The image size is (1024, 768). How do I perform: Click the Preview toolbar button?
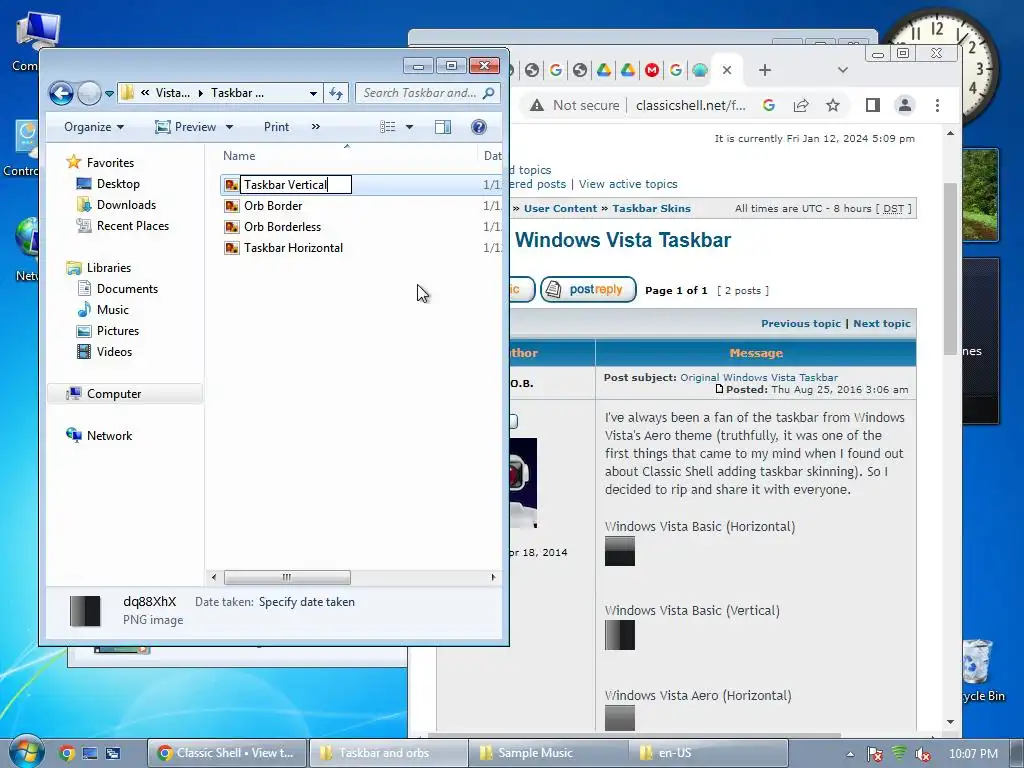pos(185,127)
